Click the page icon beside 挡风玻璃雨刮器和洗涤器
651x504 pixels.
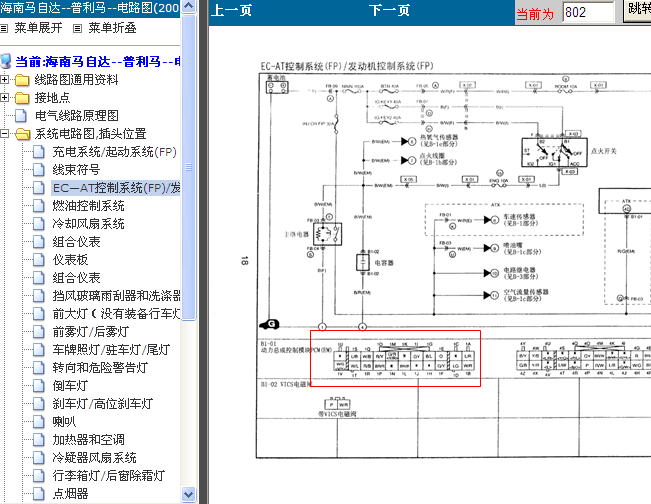point(39,296)
